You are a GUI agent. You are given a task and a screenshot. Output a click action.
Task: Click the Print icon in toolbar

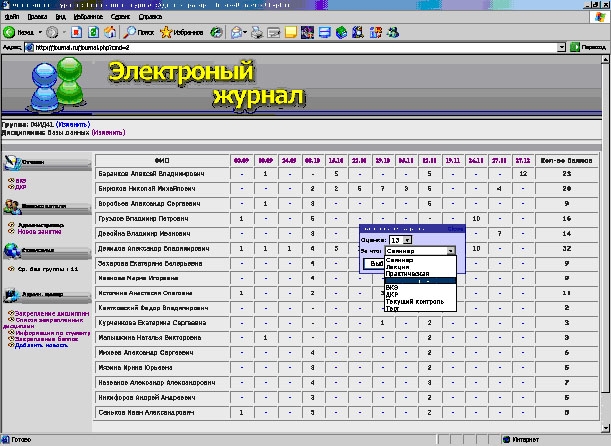(x=256, y=33)
